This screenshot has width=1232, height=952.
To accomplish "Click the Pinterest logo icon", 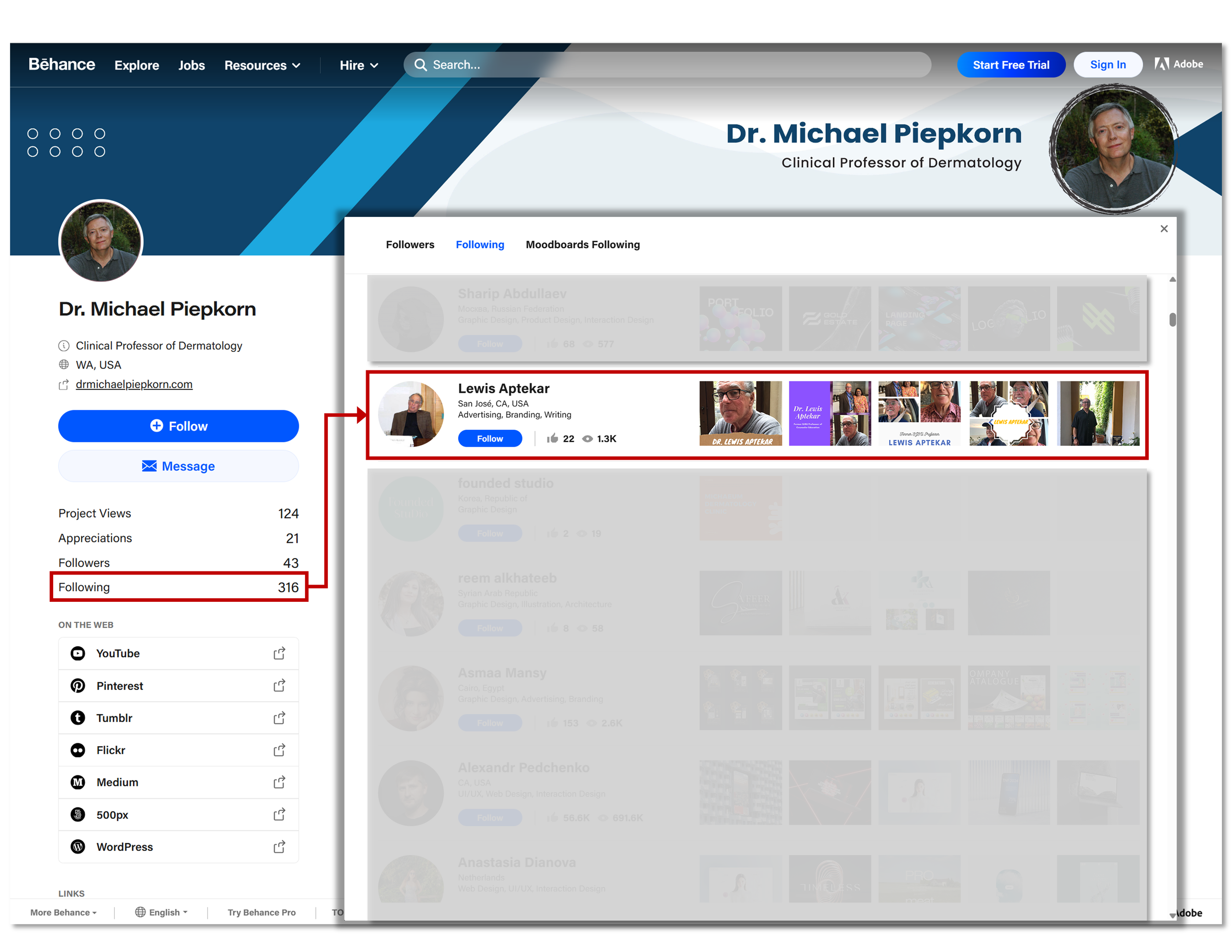I will coord(78,685).
